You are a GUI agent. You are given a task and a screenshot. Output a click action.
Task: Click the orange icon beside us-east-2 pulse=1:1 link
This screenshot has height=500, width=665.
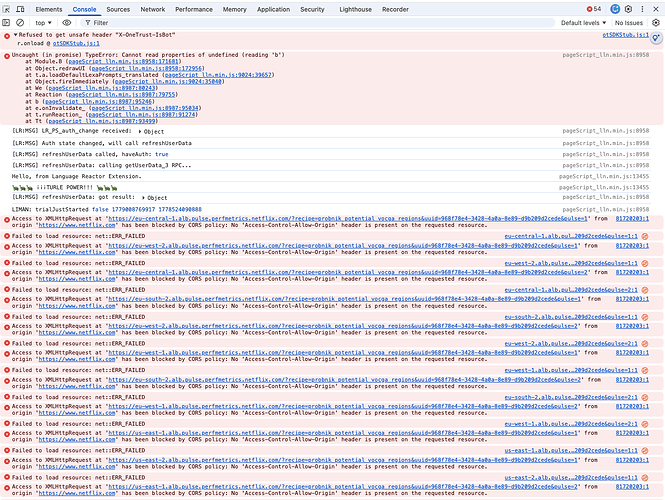(x=645, y=478)
